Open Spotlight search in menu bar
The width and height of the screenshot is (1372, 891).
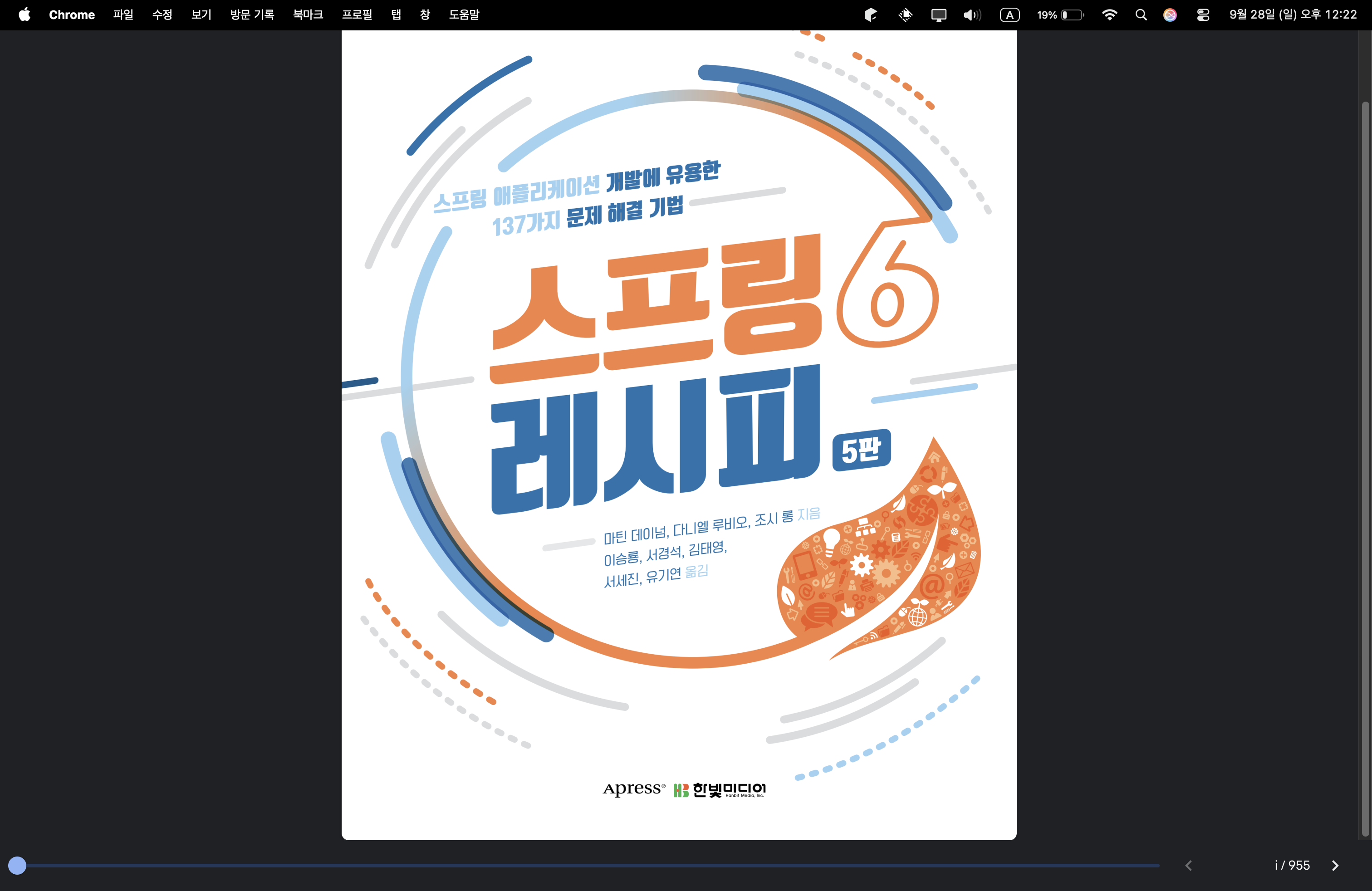[1141, 15]
